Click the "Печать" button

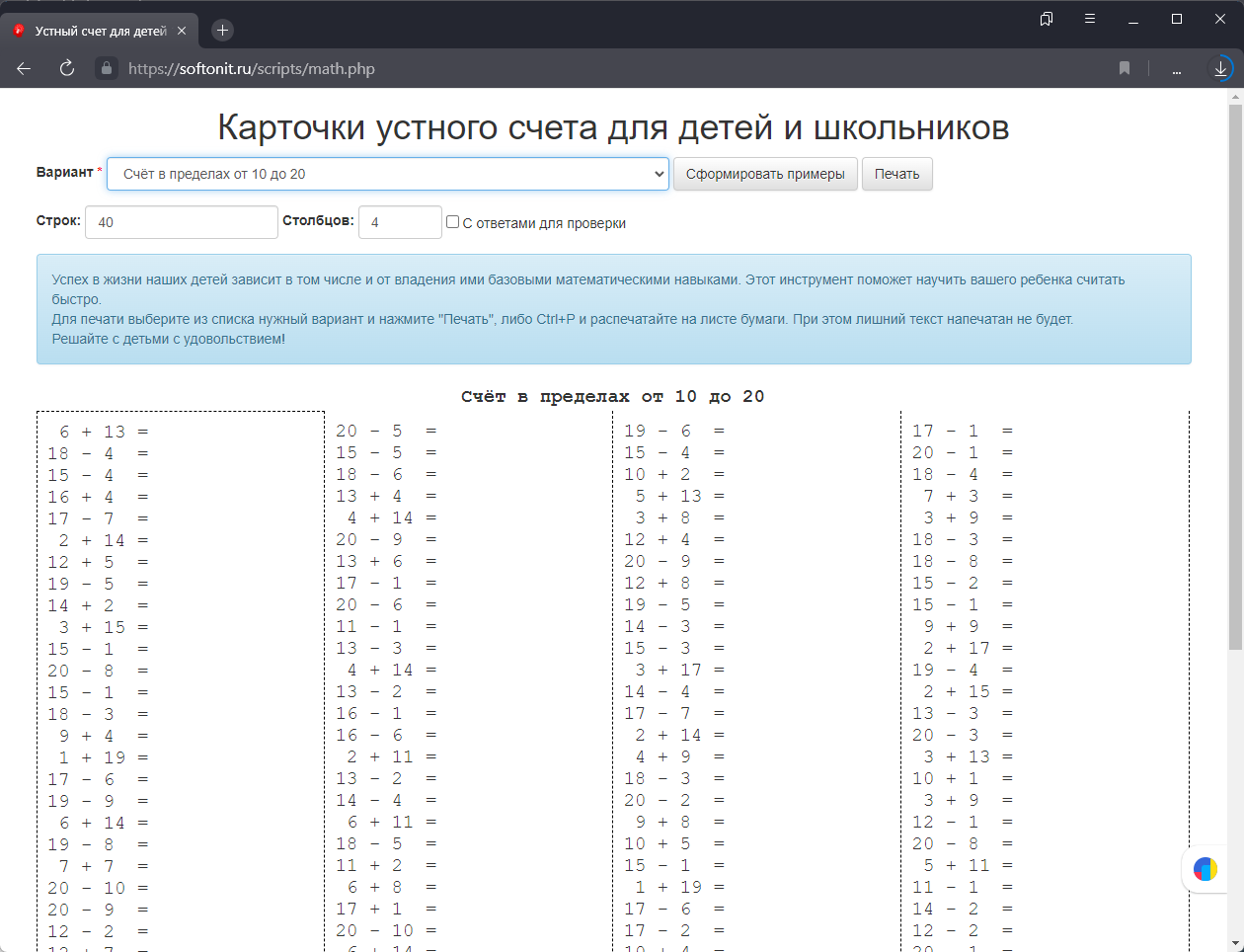coord(896,174)
